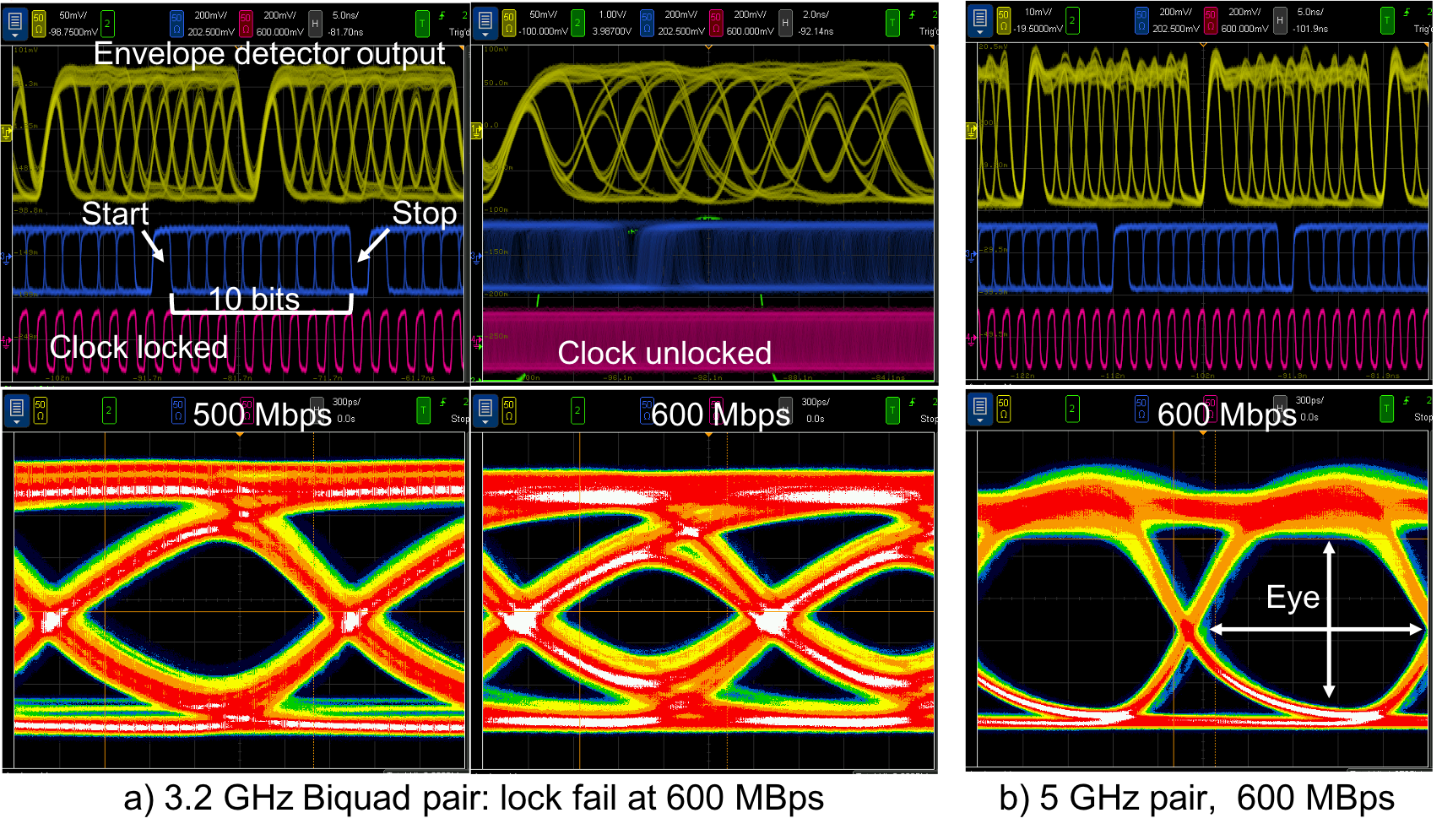Click the H horizontal button beside -101.9ns
The height and width of the screenshot is (840, 1442).
(x=1280, y=20)
